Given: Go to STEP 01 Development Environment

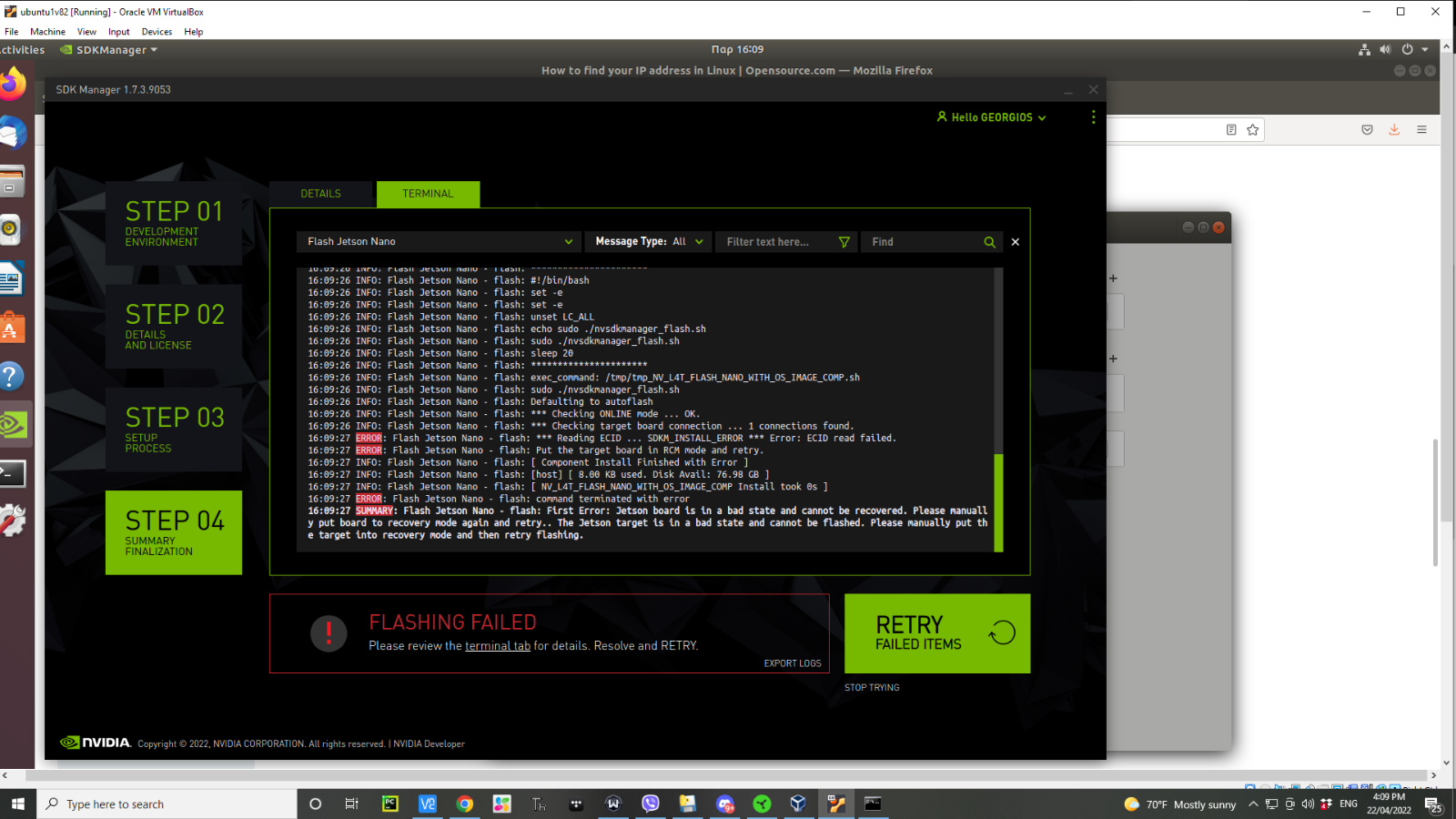Looking at the screenshot, I should point(174,223).
